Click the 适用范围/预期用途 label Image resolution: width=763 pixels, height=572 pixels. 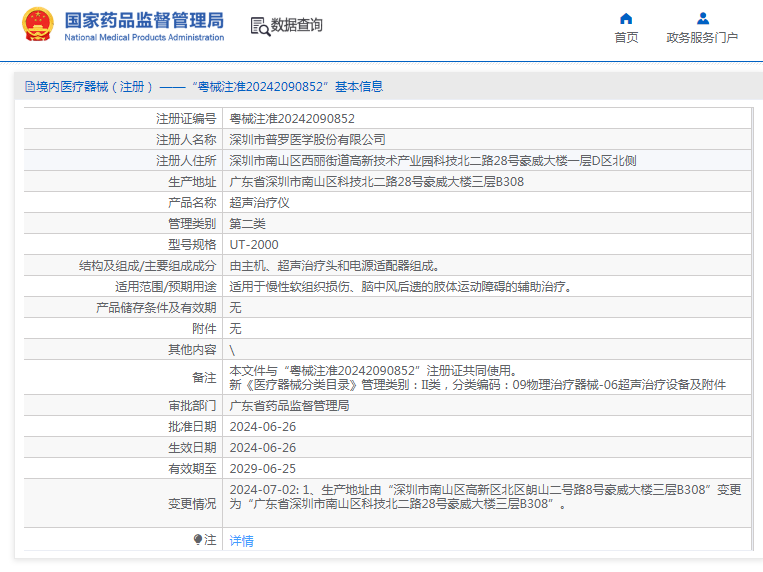click(165, 287)
